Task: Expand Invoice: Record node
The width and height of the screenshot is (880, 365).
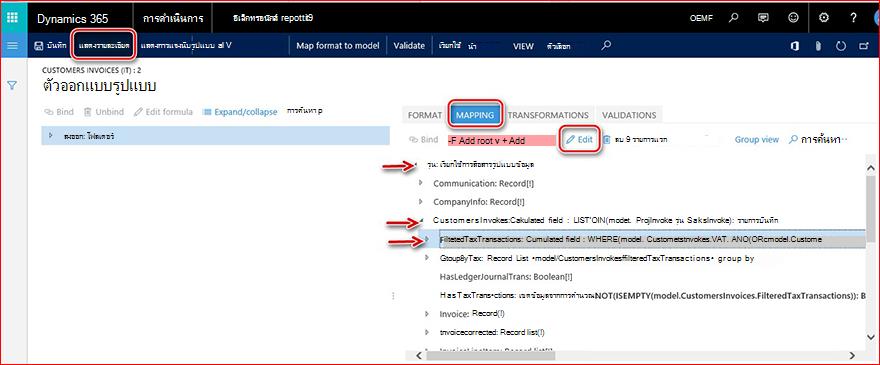Action: click(x=428, y=314)
